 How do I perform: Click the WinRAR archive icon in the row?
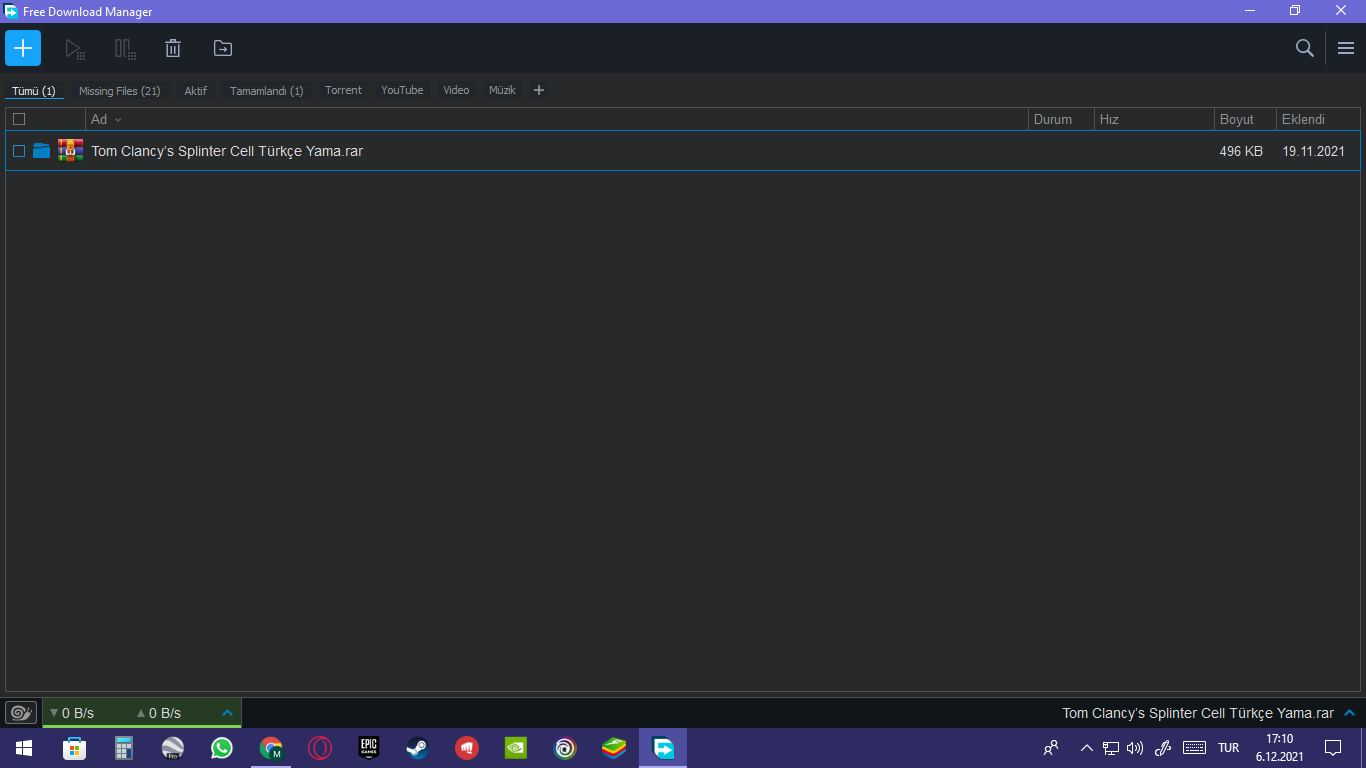(70, 151)
